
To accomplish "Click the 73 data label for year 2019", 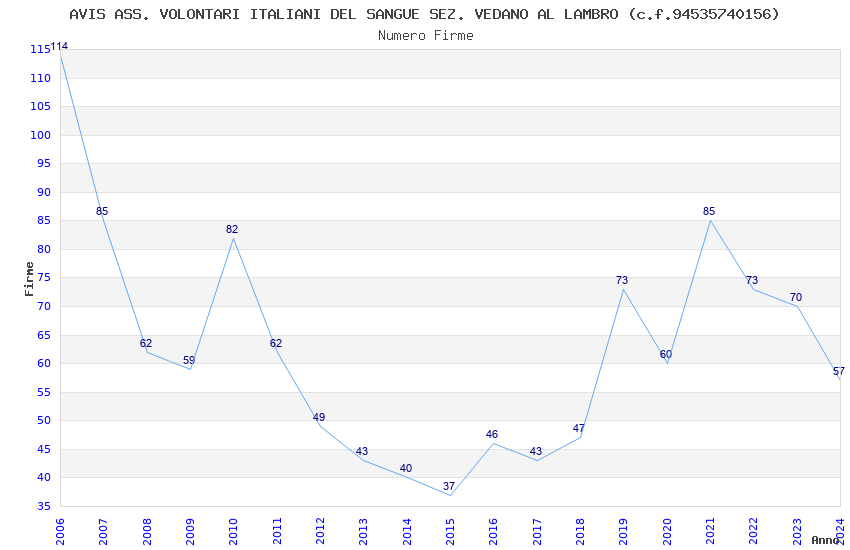I will (x=622, y=280).
